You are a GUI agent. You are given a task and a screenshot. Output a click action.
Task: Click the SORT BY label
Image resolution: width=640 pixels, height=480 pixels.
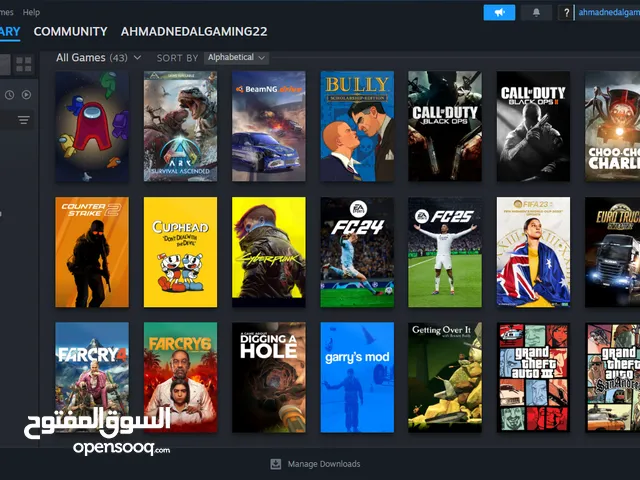[177, 58]
